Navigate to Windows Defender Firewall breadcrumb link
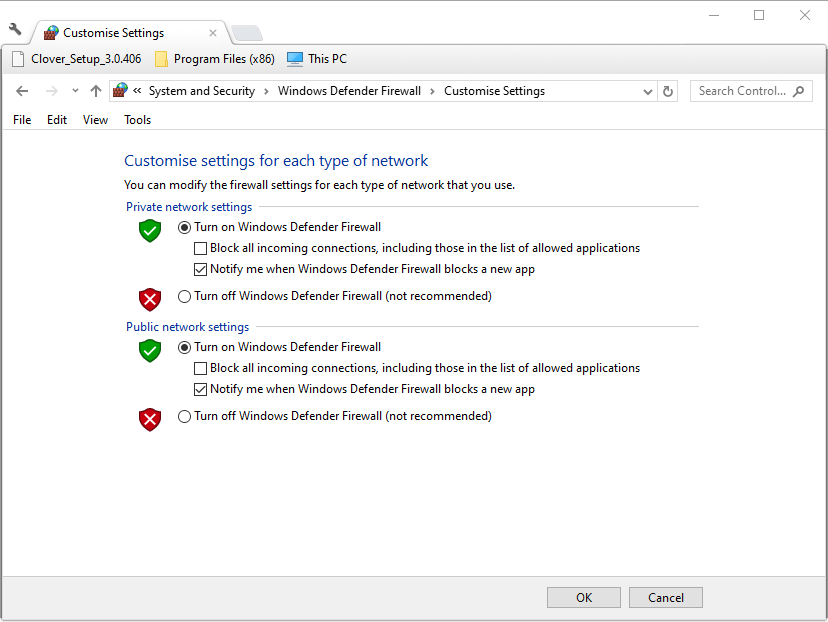The image size is (828, 622). pos(349,91)
